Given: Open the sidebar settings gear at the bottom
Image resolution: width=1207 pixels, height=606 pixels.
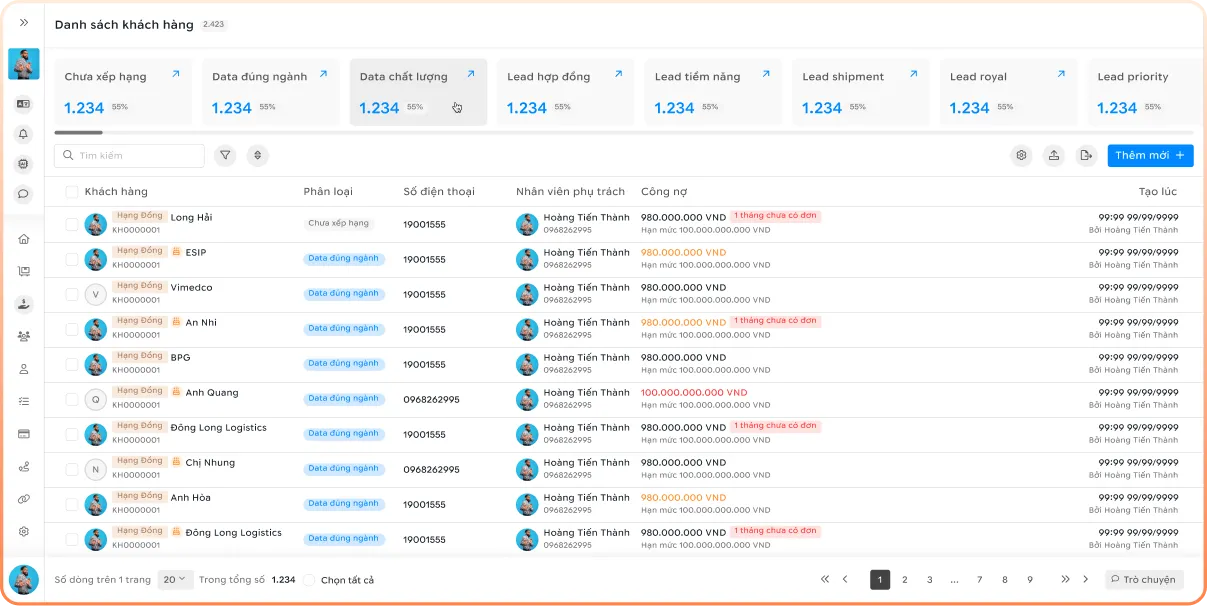Looking at the screenshot, I should pyautogui.click(x=24, y=531).
